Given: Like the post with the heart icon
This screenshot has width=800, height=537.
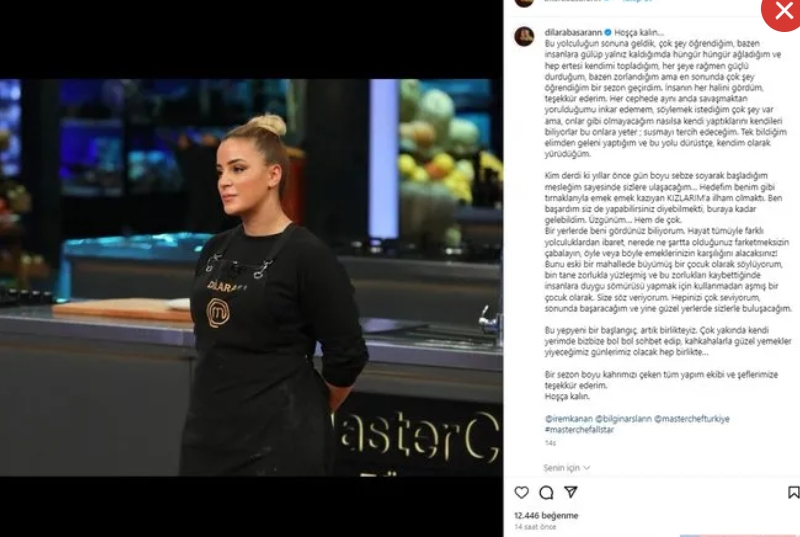Looking at the screenshot, I should 521,492.
